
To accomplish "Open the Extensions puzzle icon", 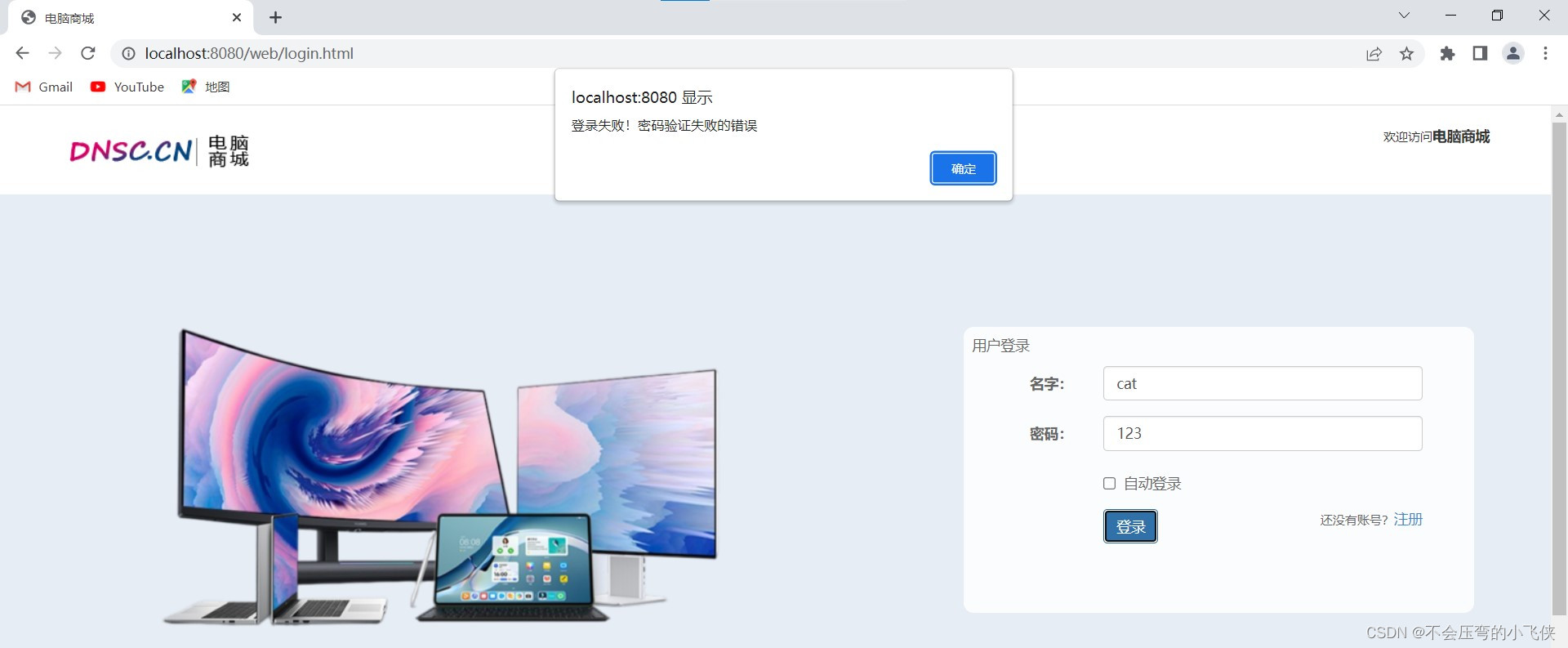I will (1447, 54).
